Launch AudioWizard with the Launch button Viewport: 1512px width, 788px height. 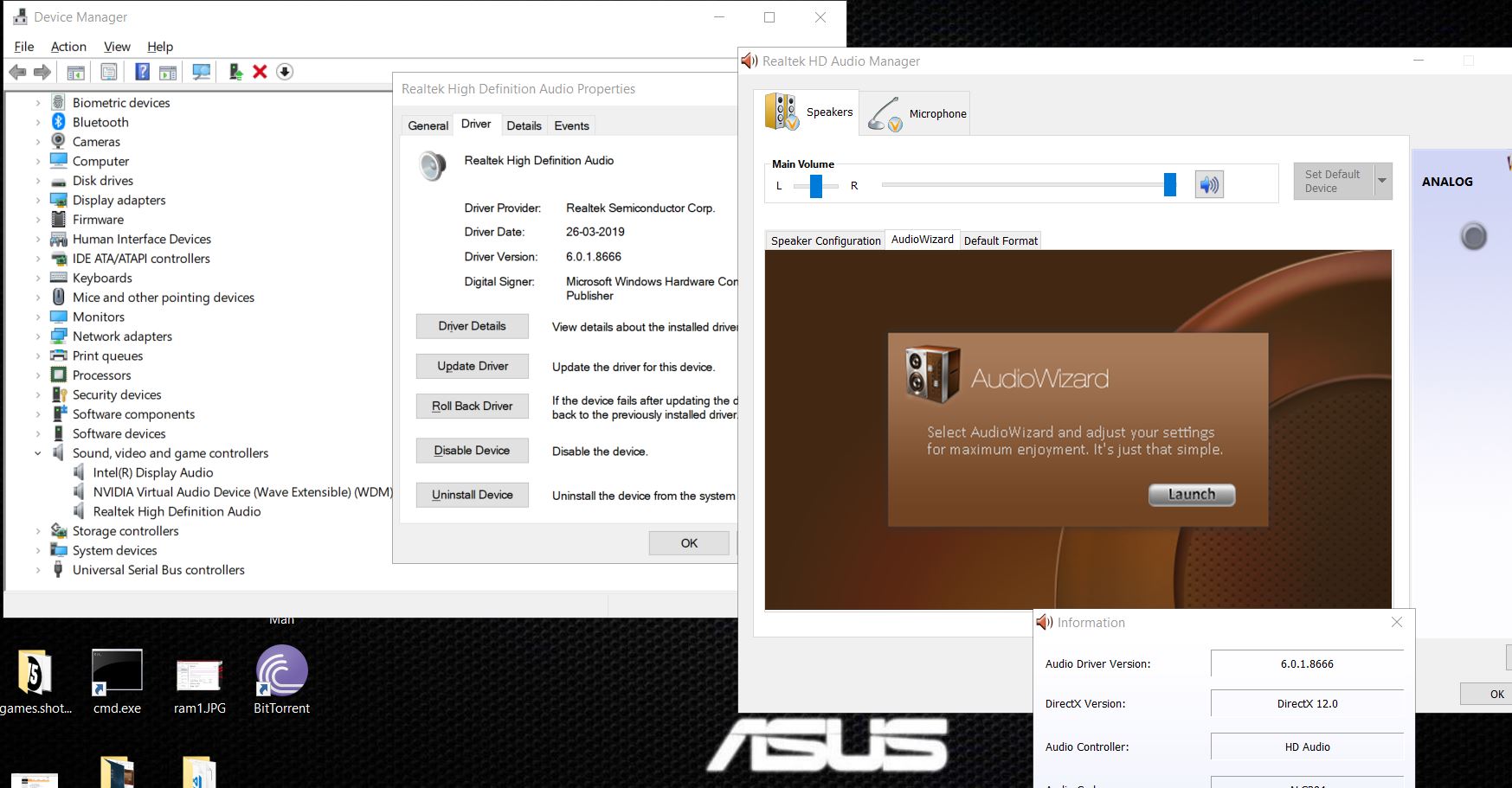tap(1192, 494)
